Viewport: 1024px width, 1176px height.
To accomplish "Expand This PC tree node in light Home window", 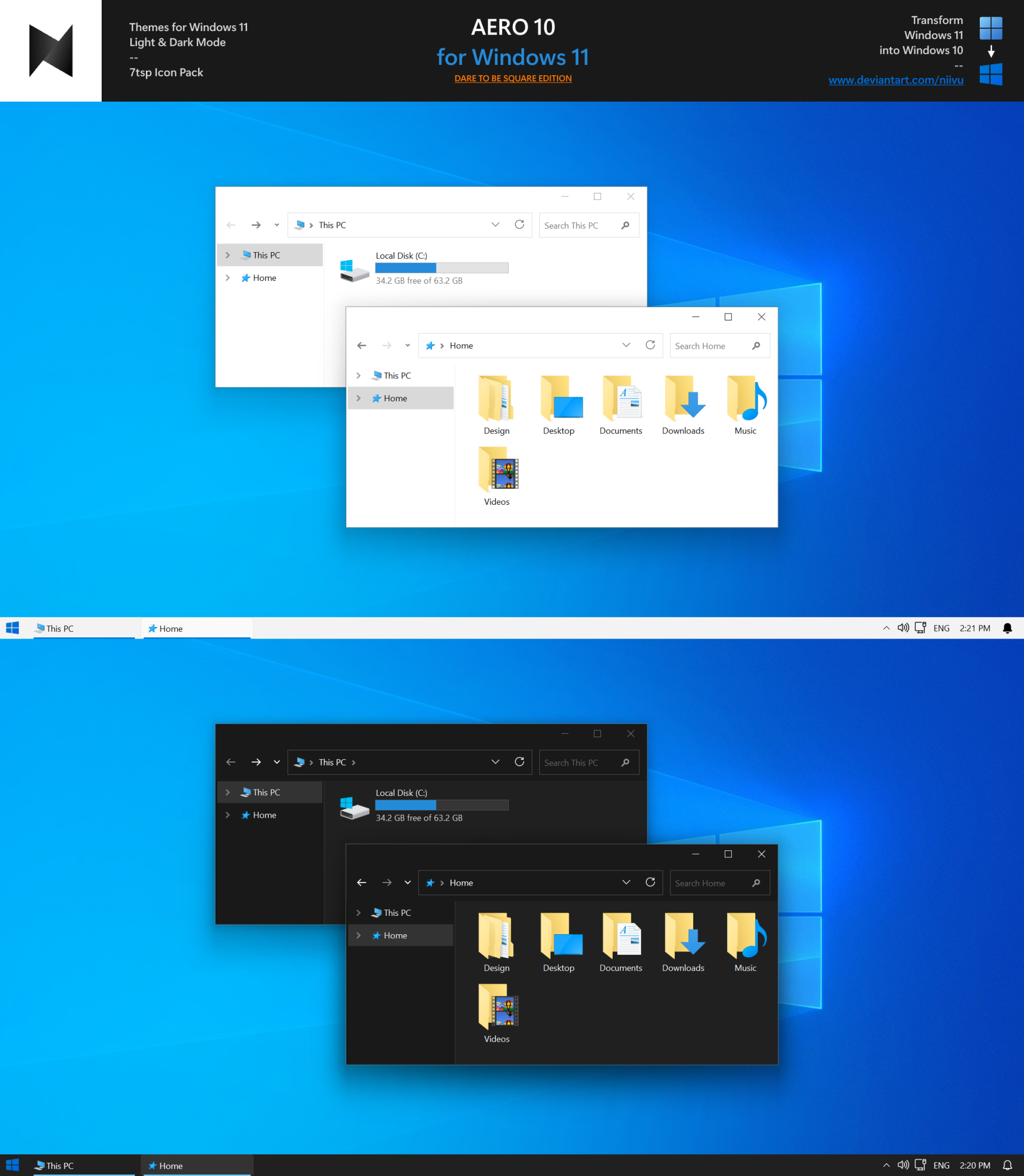I will point(358,376).
